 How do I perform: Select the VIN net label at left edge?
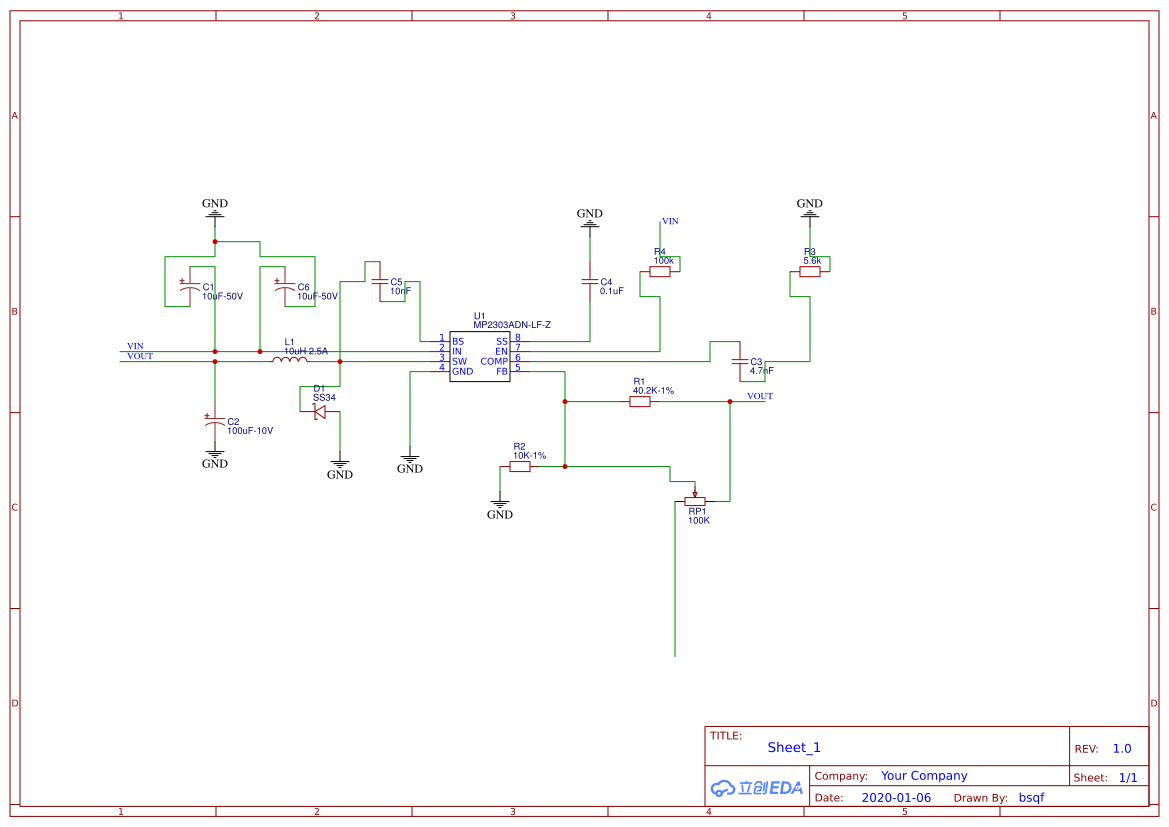tap(136, 346)
